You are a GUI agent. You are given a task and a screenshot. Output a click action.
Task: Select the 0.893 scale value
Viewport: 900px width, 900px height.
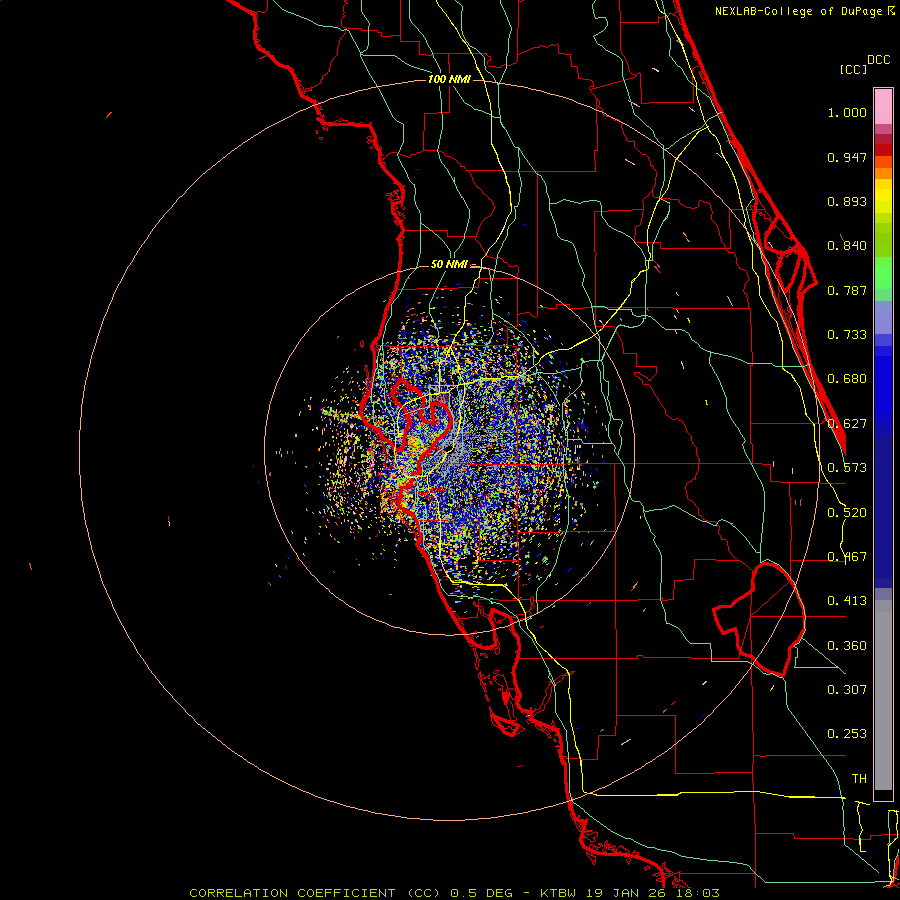point(847,201)
